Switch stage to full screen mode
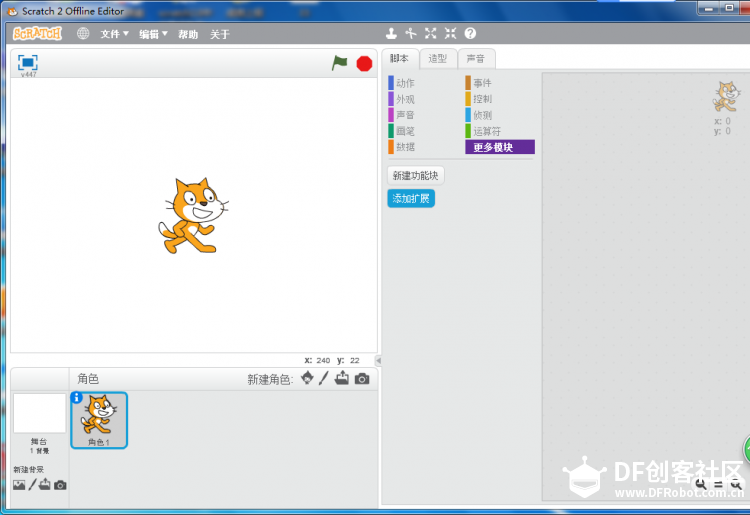 28,62
